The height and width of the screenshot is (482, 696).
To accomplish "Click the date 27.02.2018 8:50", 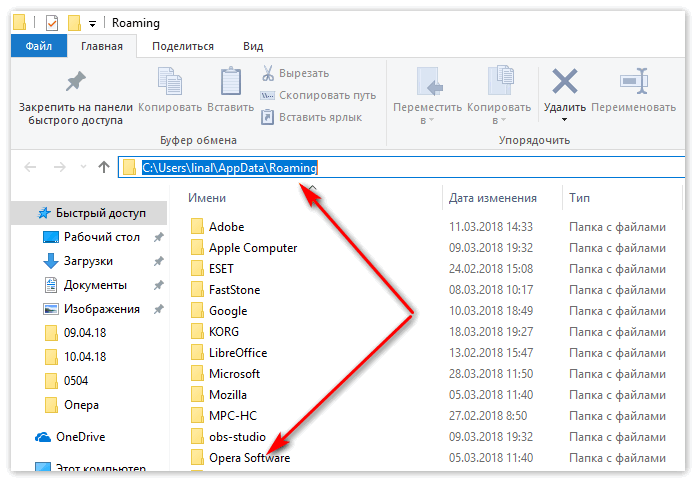I will 487,416.
